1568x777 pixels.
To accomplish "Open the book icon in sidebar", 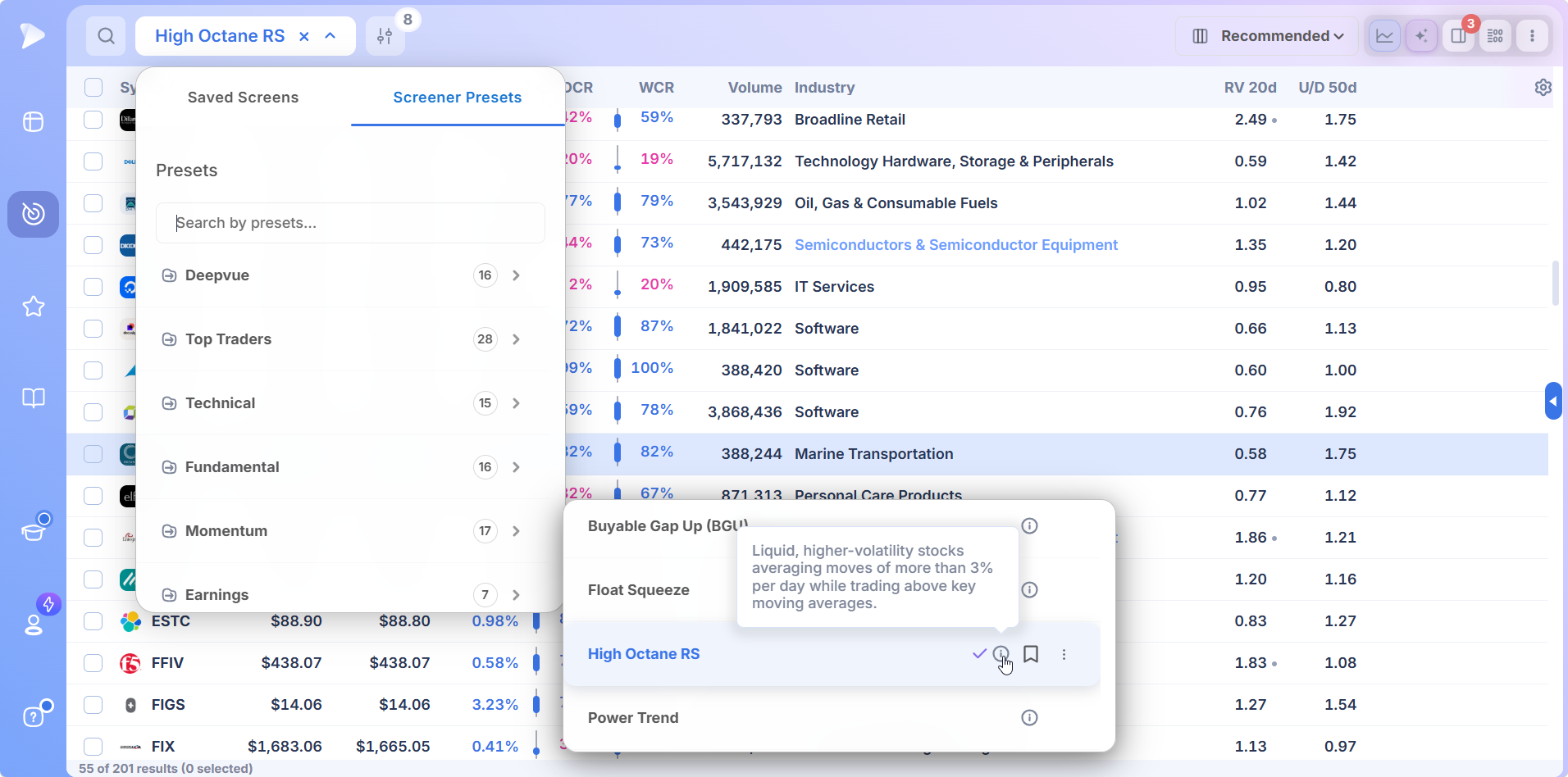I will coord(34,398).
